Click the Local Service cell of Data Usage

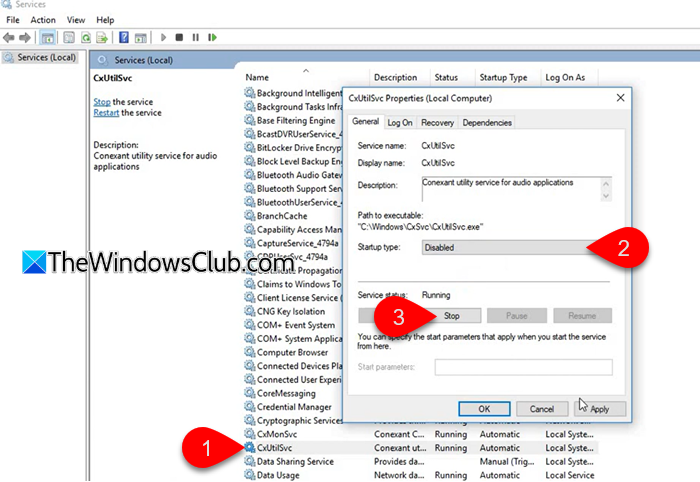[570, 475]
